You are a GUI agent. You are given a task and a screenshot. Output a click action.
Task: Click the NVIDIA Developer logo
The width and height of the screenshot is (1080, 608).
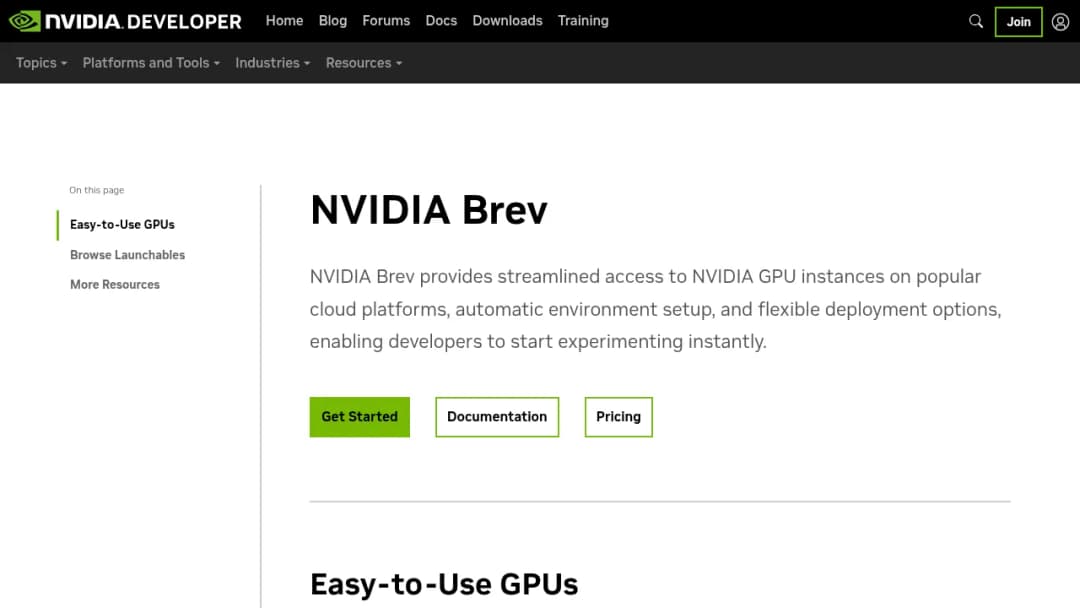pyautogui.click(x=125, y=21)
